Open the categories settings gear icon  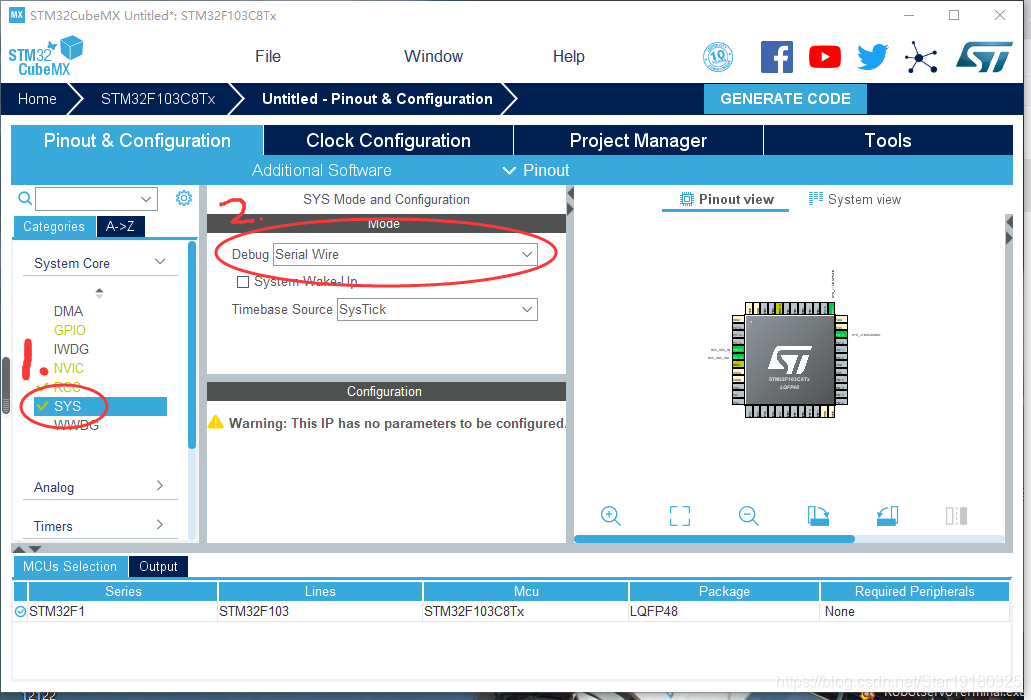(x=183, y=198)
